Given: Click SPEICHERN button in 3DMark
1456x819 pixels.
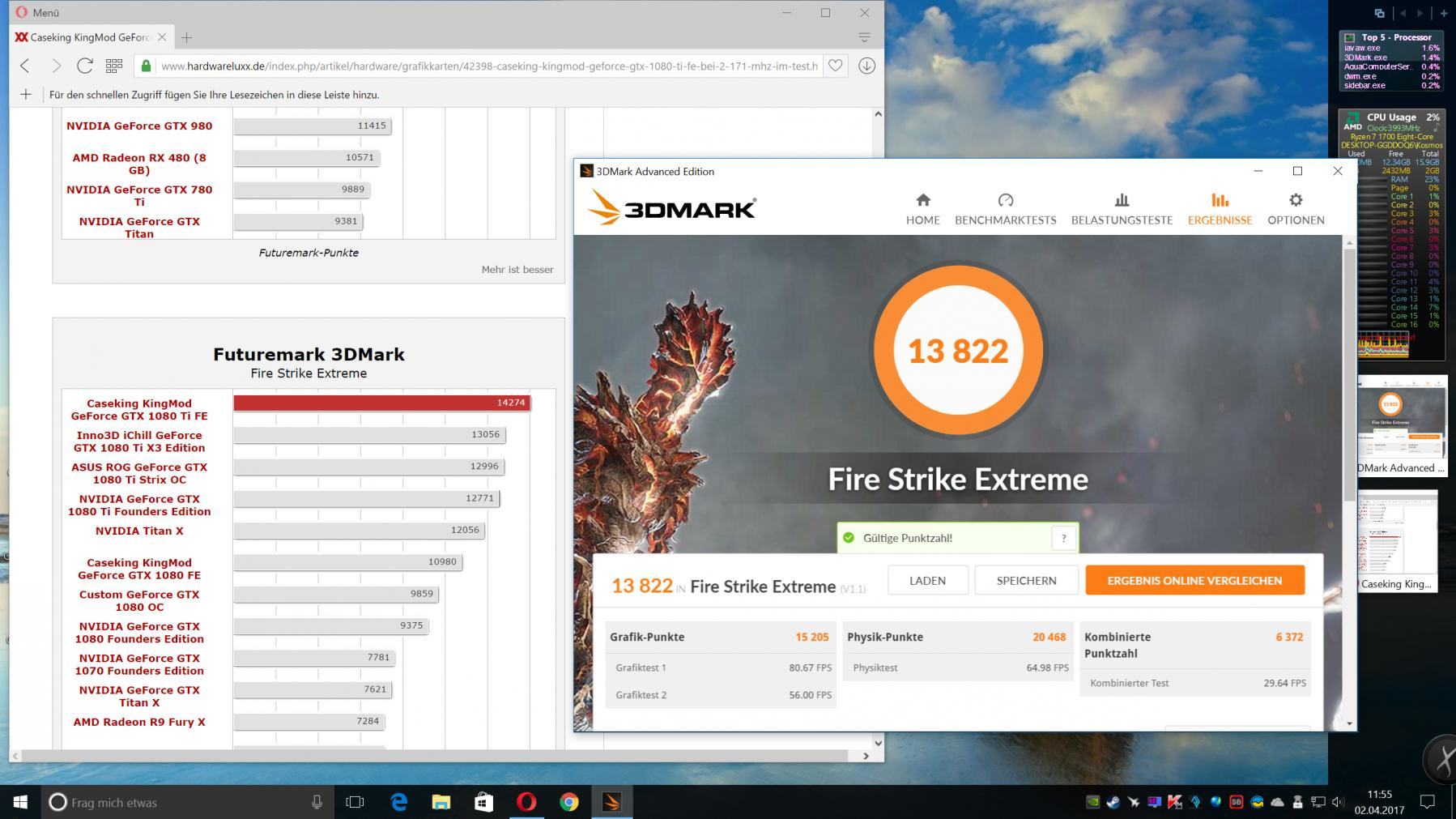Looking at the screenshot, I should [1026, 580].
